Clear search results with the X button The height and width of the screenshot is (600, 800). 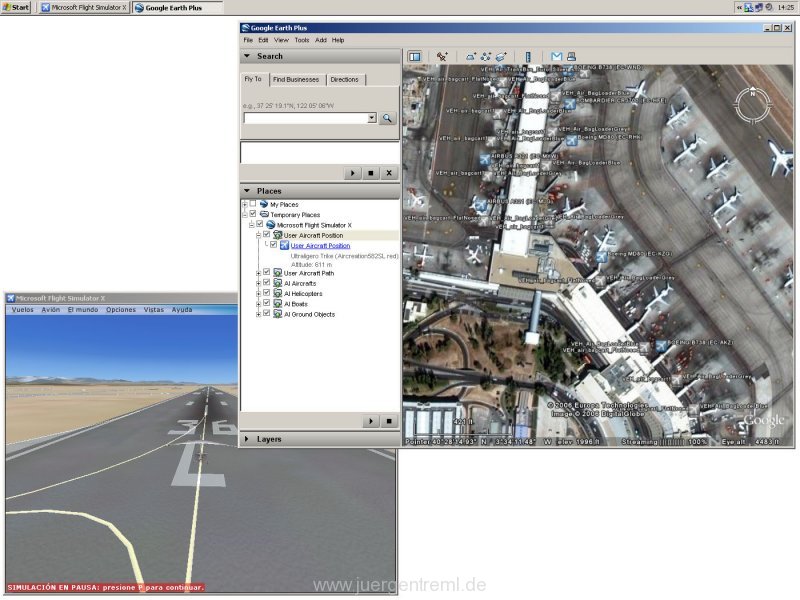coord(389,173)
